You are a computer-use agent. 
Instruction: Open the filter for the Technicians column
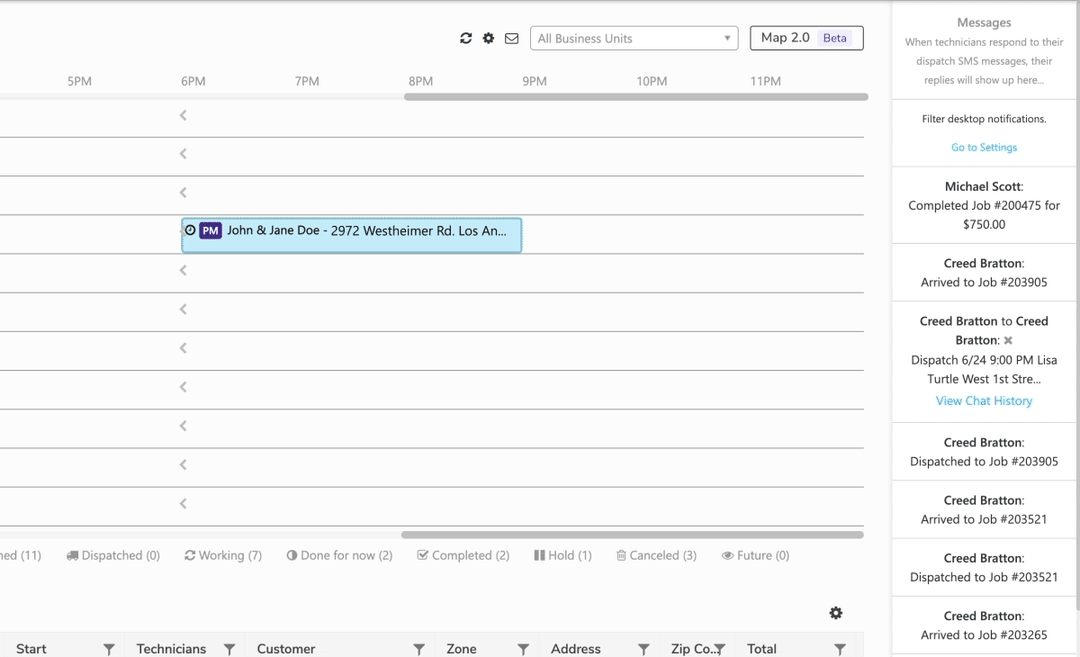(x=229, y=649)
